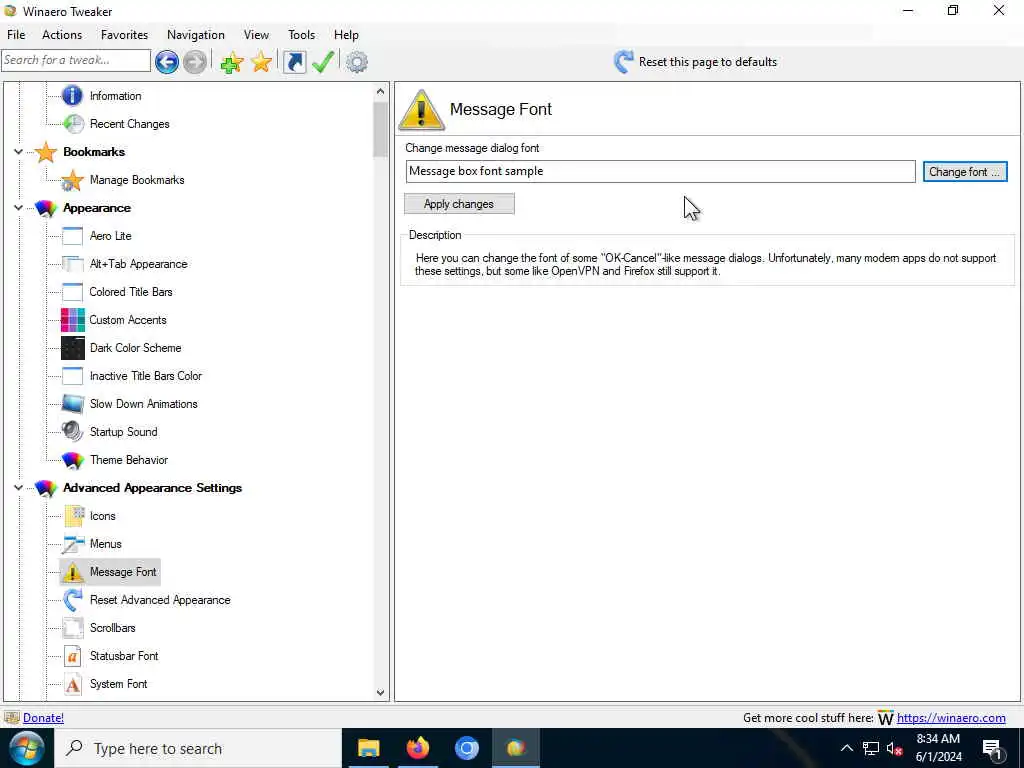
Task: Add bookmark with green plus star icon
Action: tap(232, 62)
